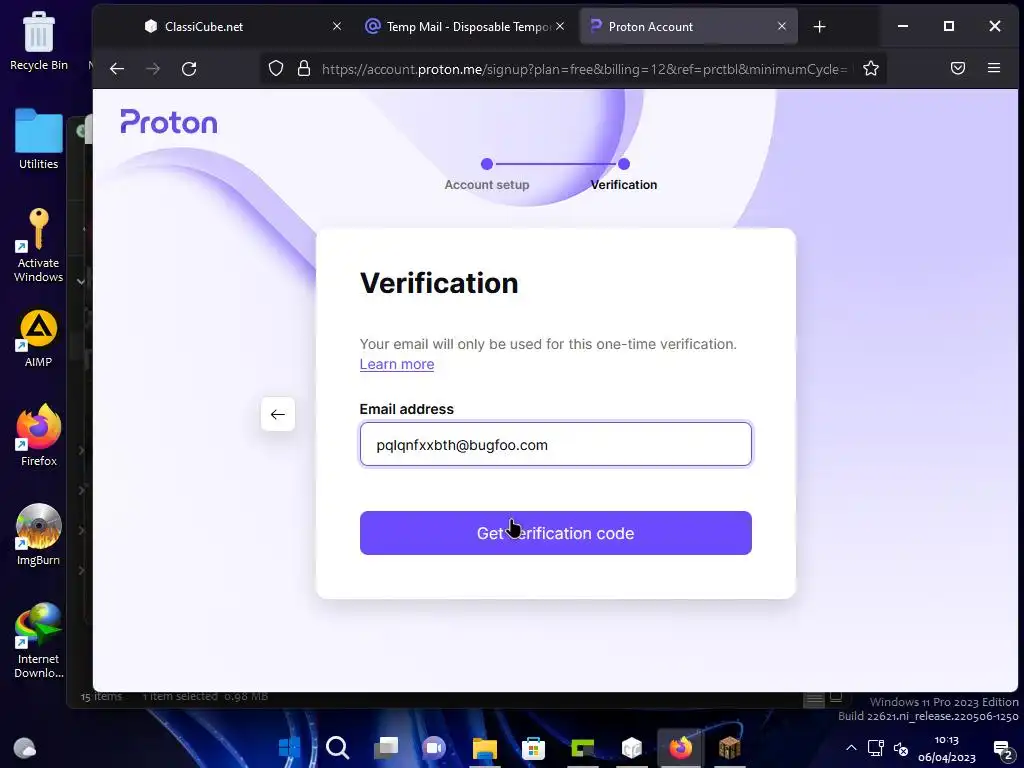Open taskbar Search
Image resolution: width=1024 pixels, height=768 pixels.
[x=338, y=747]
